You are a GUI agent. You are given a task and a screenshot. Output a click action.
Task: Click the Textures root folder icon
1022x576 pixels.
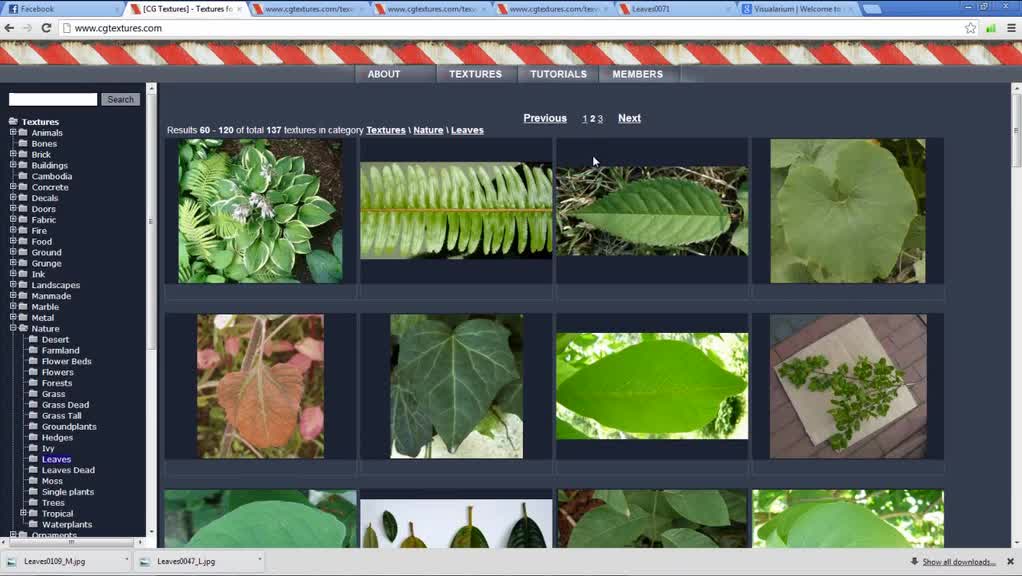(13, 121)
